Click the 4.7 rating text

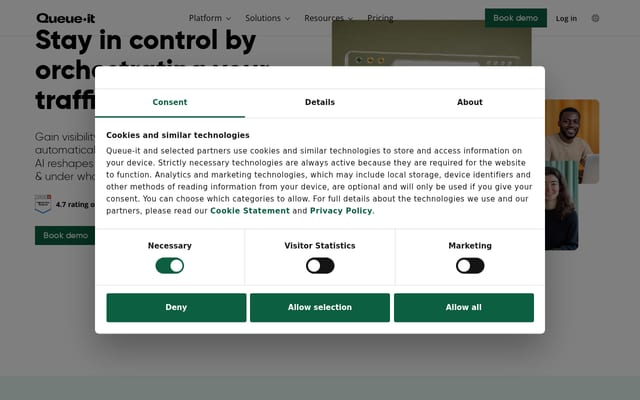pyautogui.click(x=75, y=204)
